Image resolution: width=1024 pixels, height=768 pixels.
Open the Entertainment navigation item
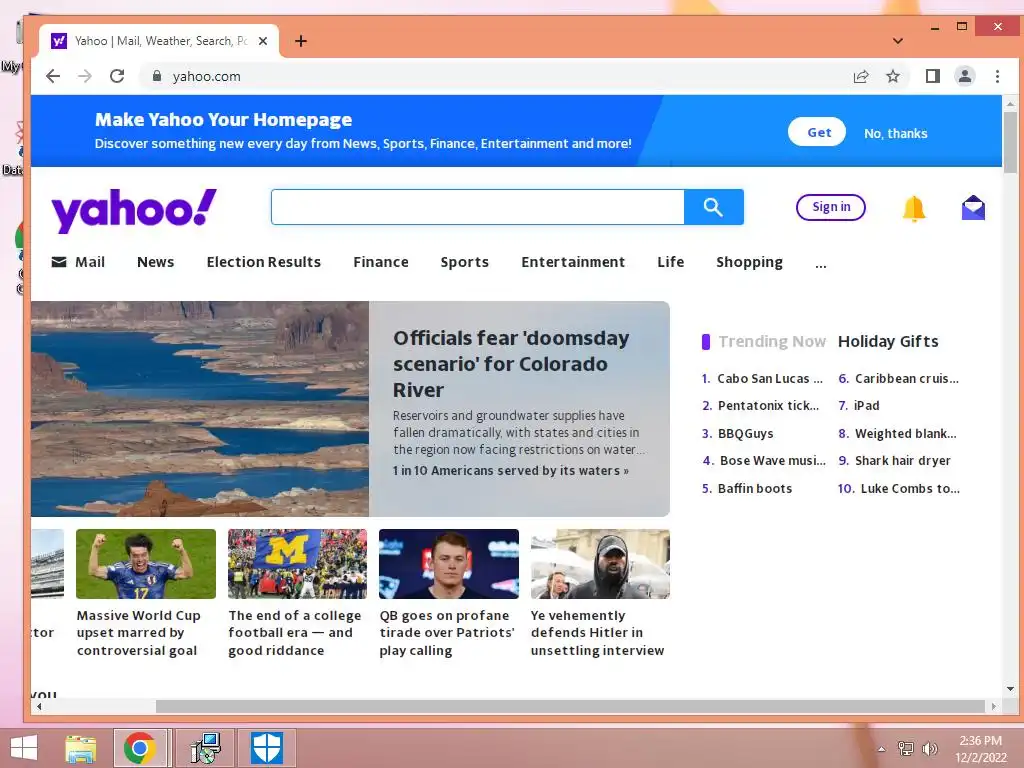coord(573,262)
